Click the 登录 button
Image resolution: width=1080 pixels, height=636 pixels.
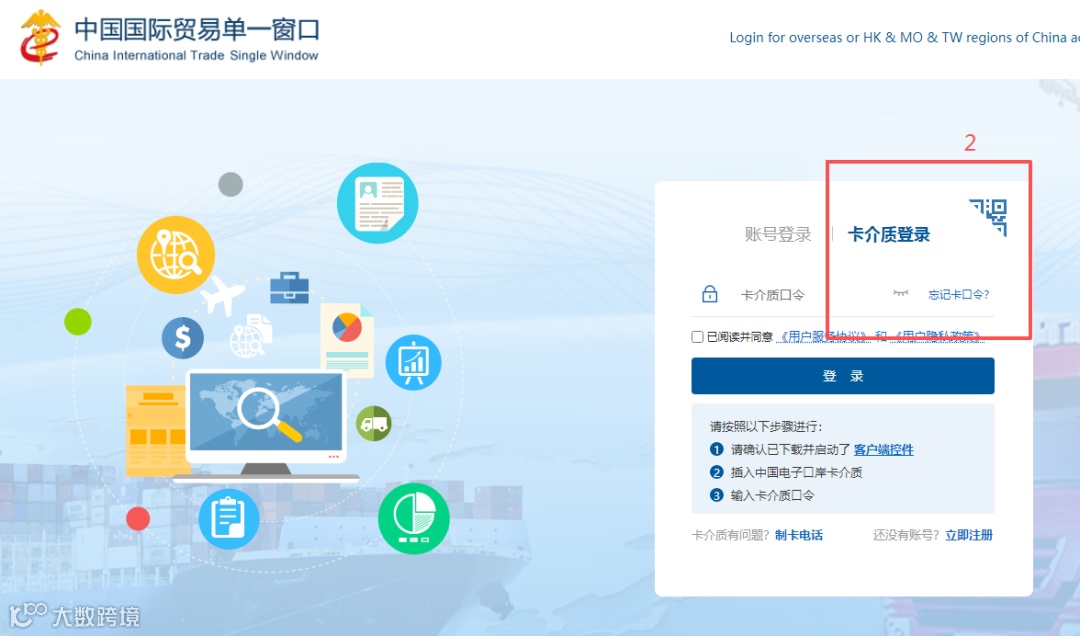point(842,376)
